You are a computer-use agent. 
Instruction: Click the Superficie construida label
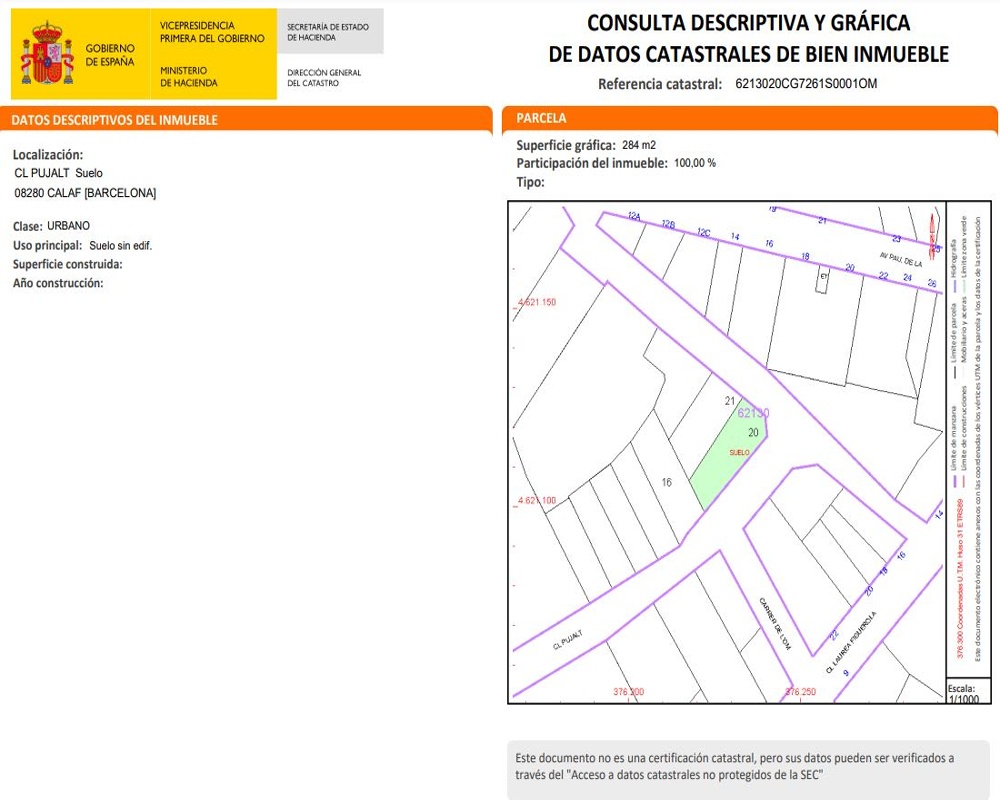point(68,264)
